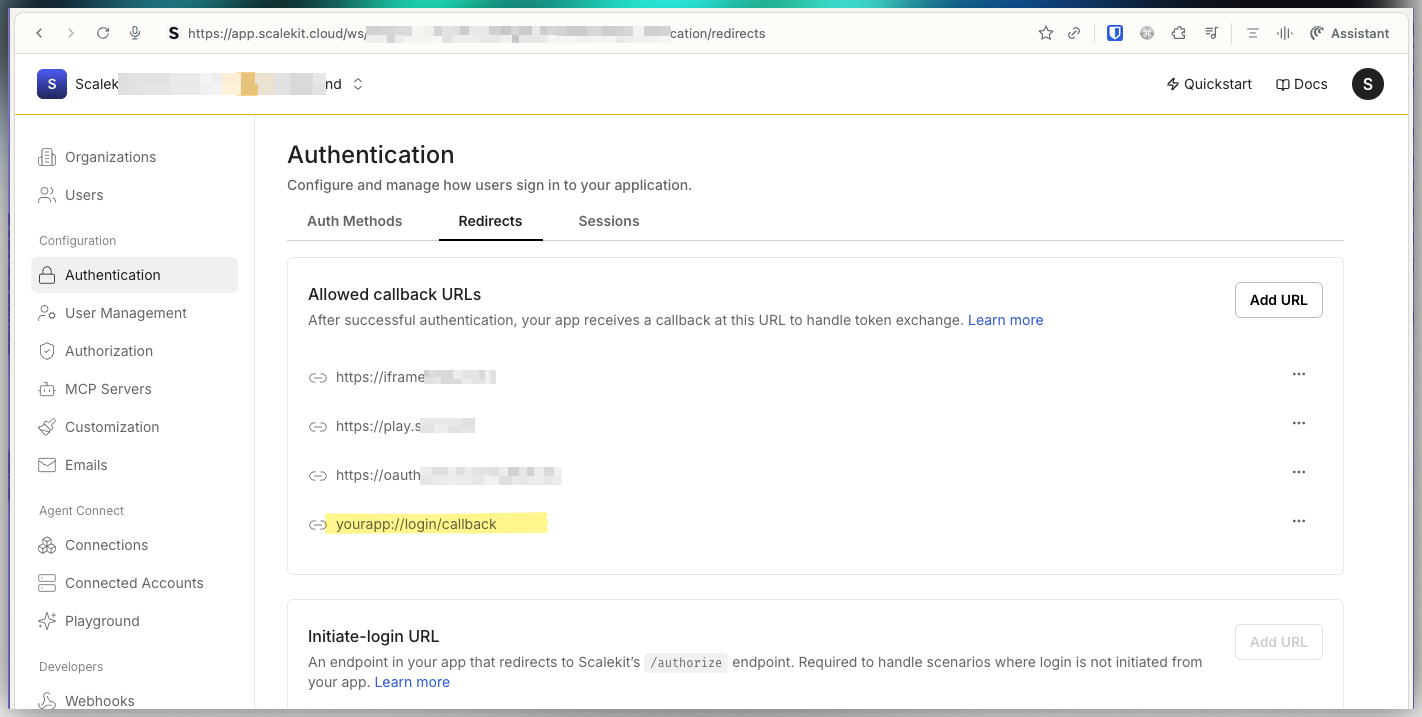Navigate to the Customization section

[x=111, y=427]
